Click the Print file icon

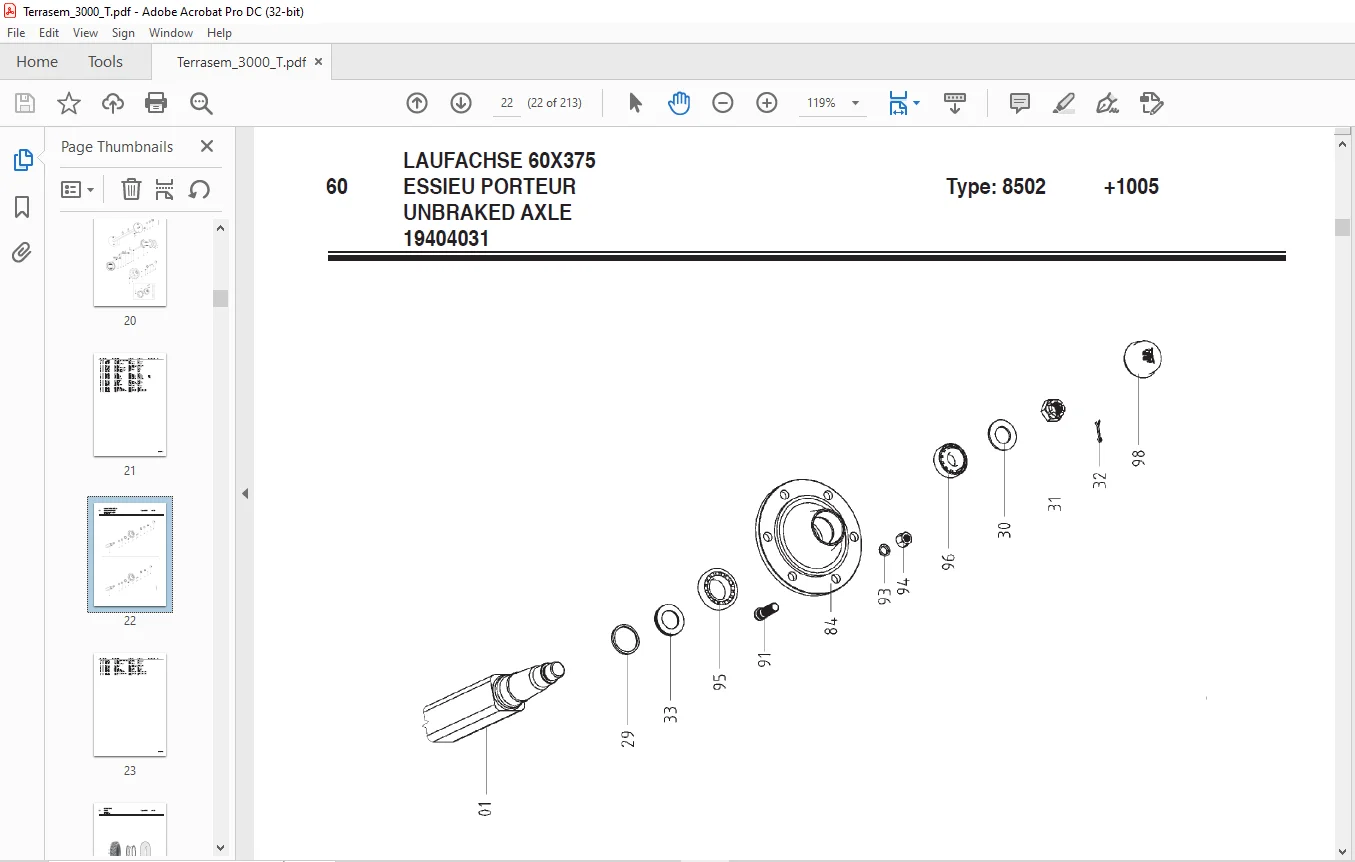(156, 103)
